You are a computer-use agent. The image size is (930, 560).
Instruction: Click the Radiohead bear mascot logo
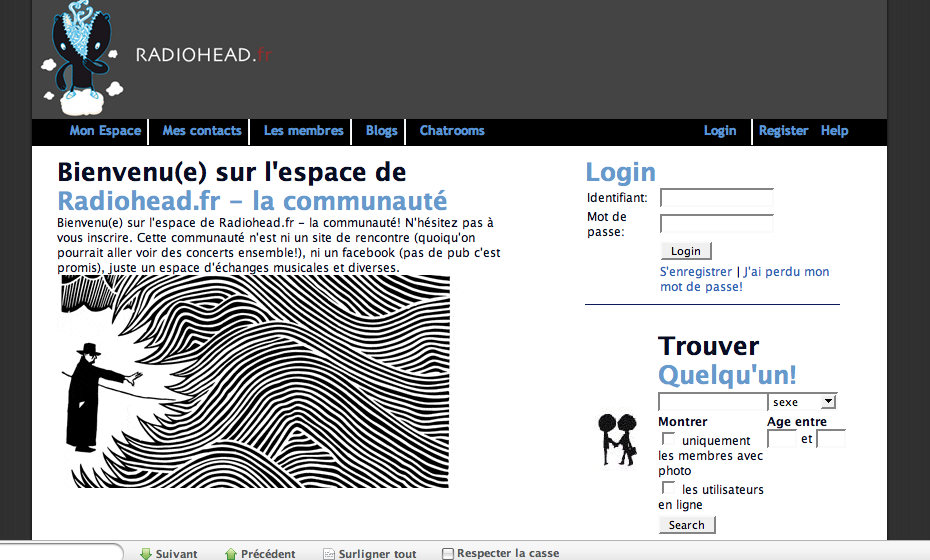[80, 58]
